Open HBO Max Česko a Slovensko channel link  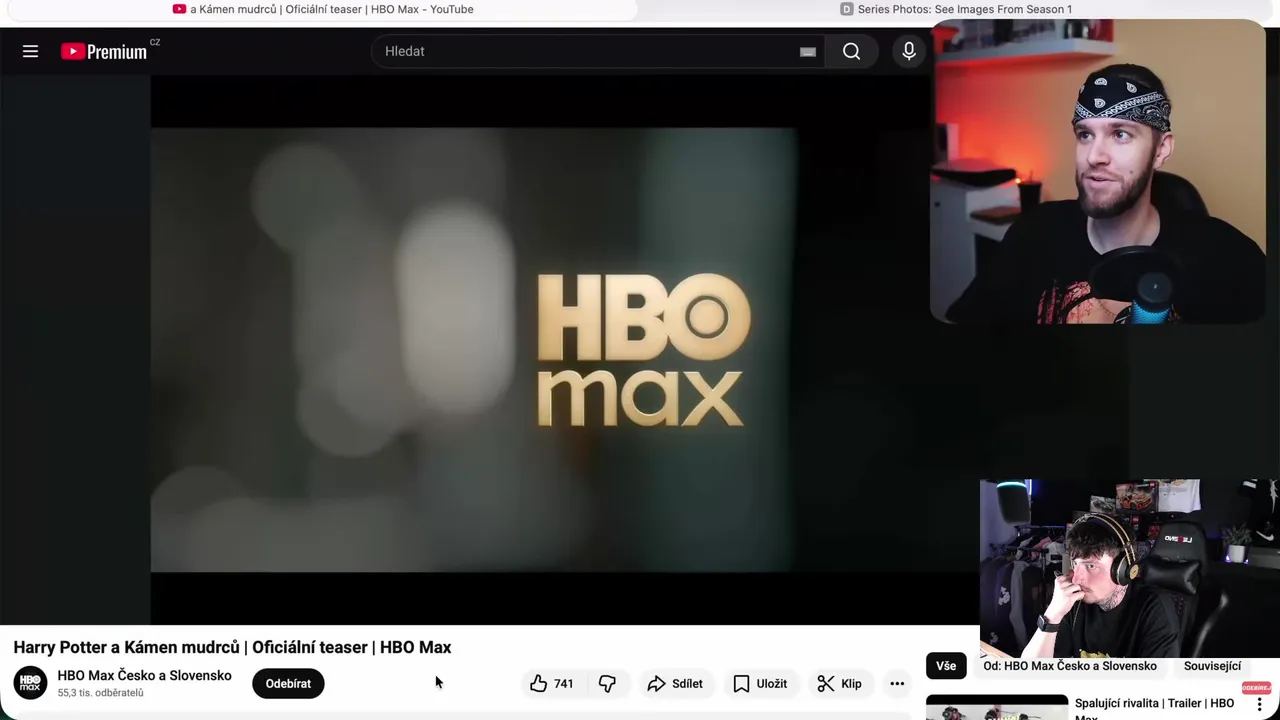coord(144,676)
